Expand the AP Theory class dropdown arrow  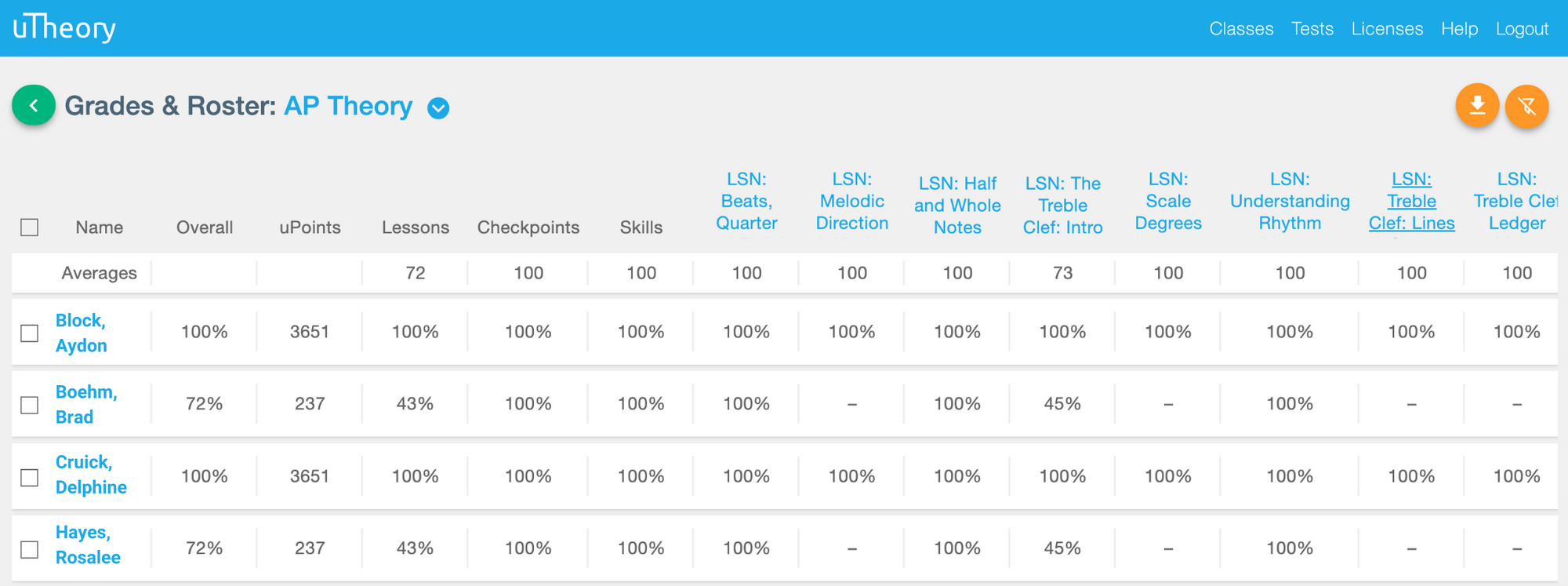(x=438, y=108)
